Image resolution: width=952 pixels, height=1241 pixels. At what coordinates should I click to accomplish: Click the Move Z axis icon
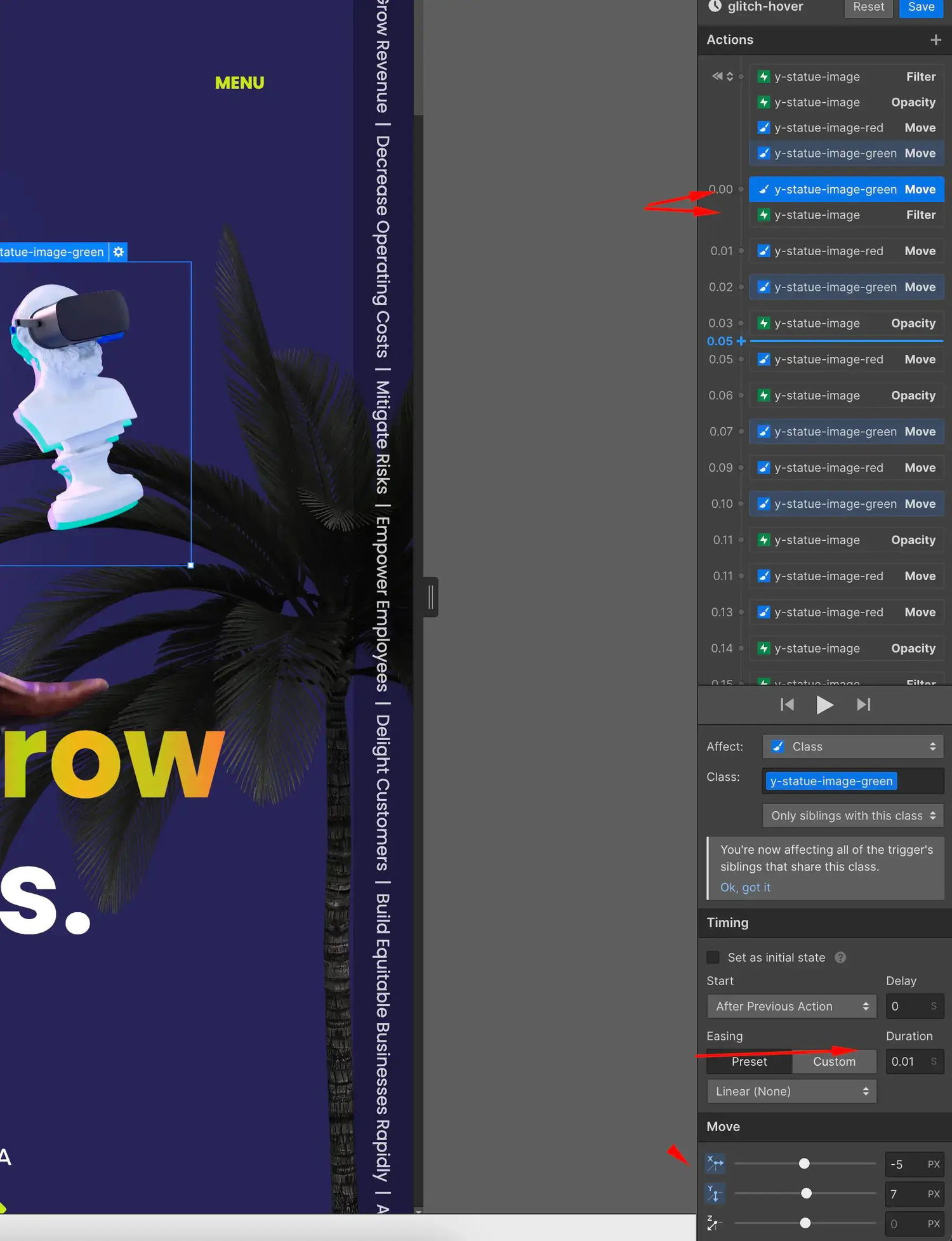(715, 1223)
